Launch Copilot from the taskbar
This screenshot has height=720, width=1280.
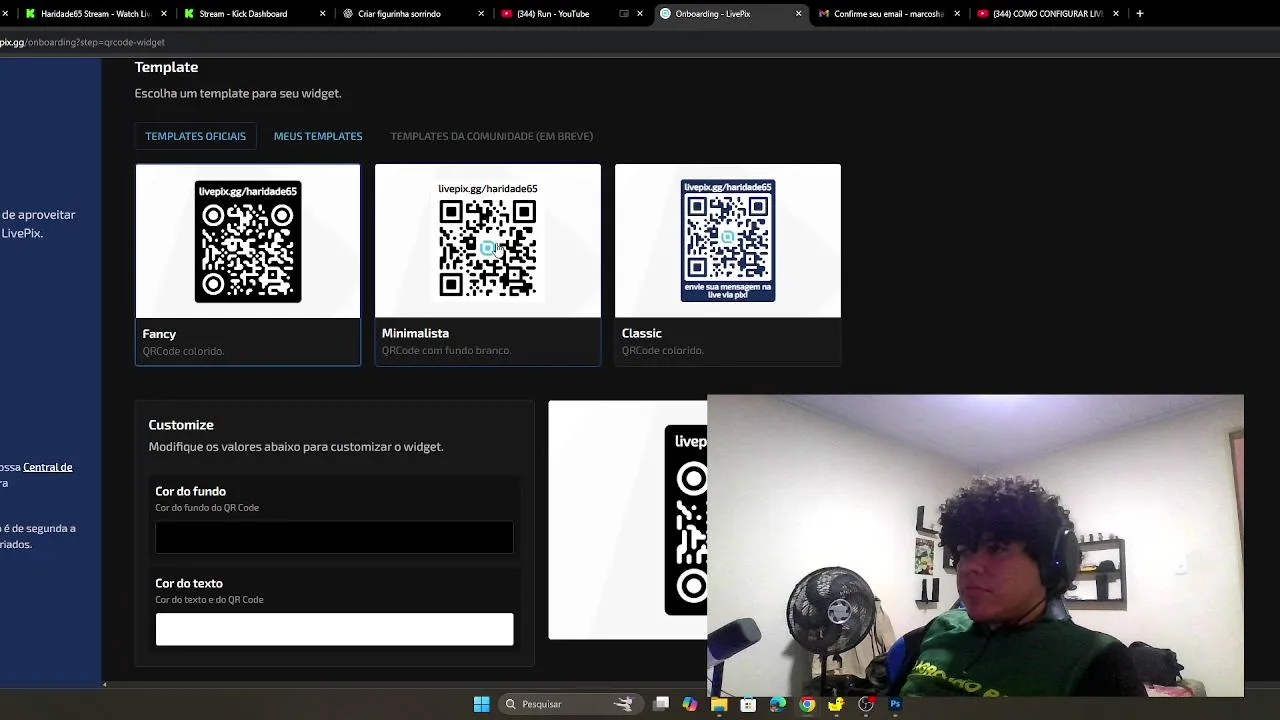pyautogui.click(x=690, y=704)
